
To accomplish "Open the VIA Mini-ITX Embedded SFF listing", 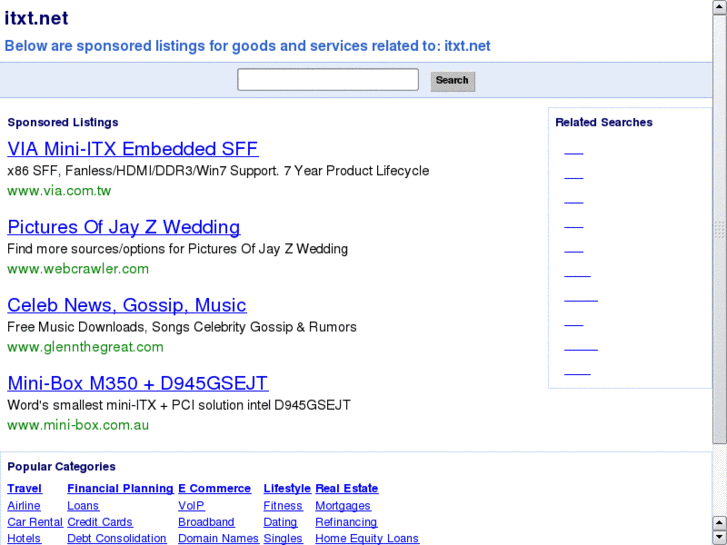I will tap(133, 149).
